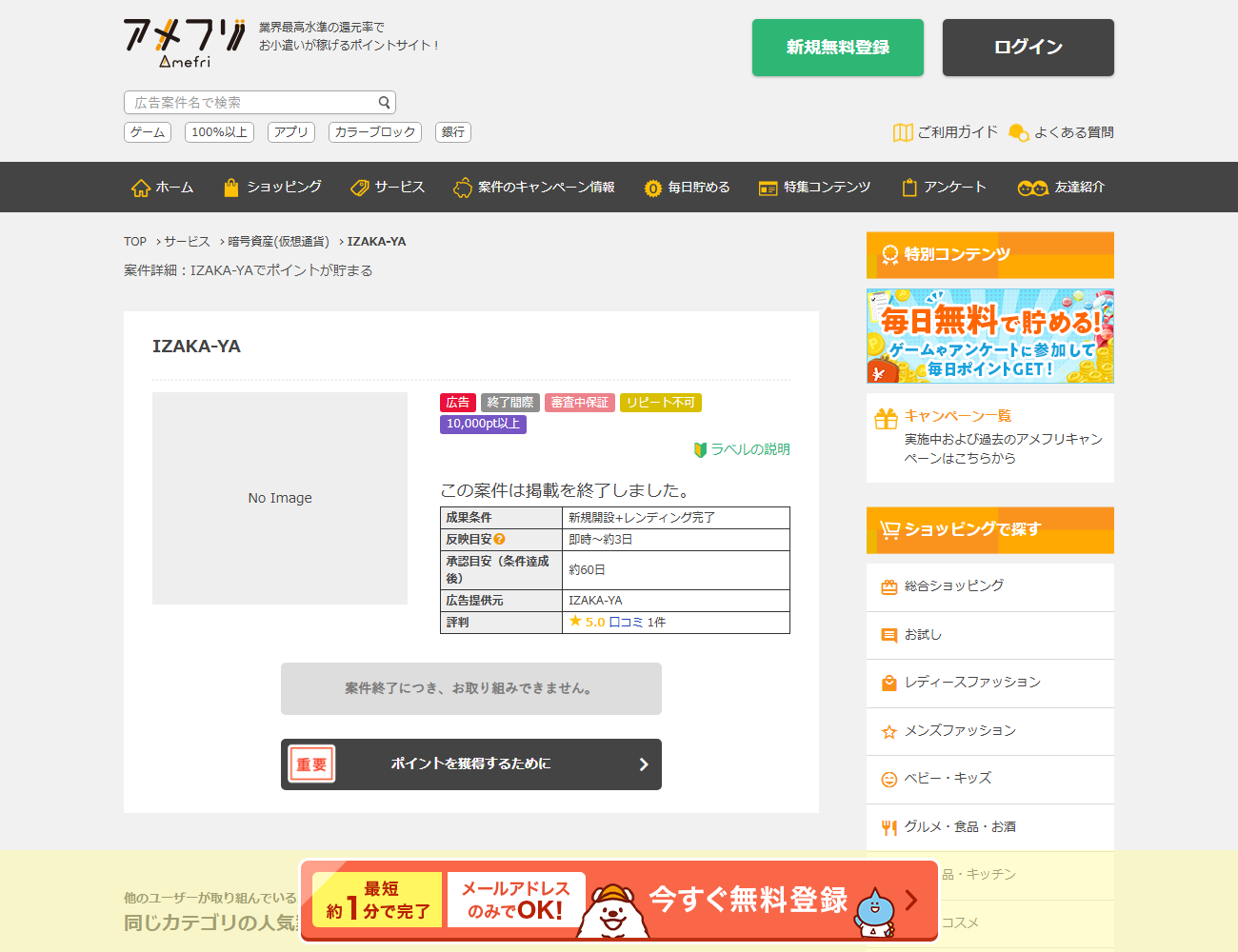The image size is (1238, 952).
Task: Click the 銀行 search tag
Action: point(453,132)
